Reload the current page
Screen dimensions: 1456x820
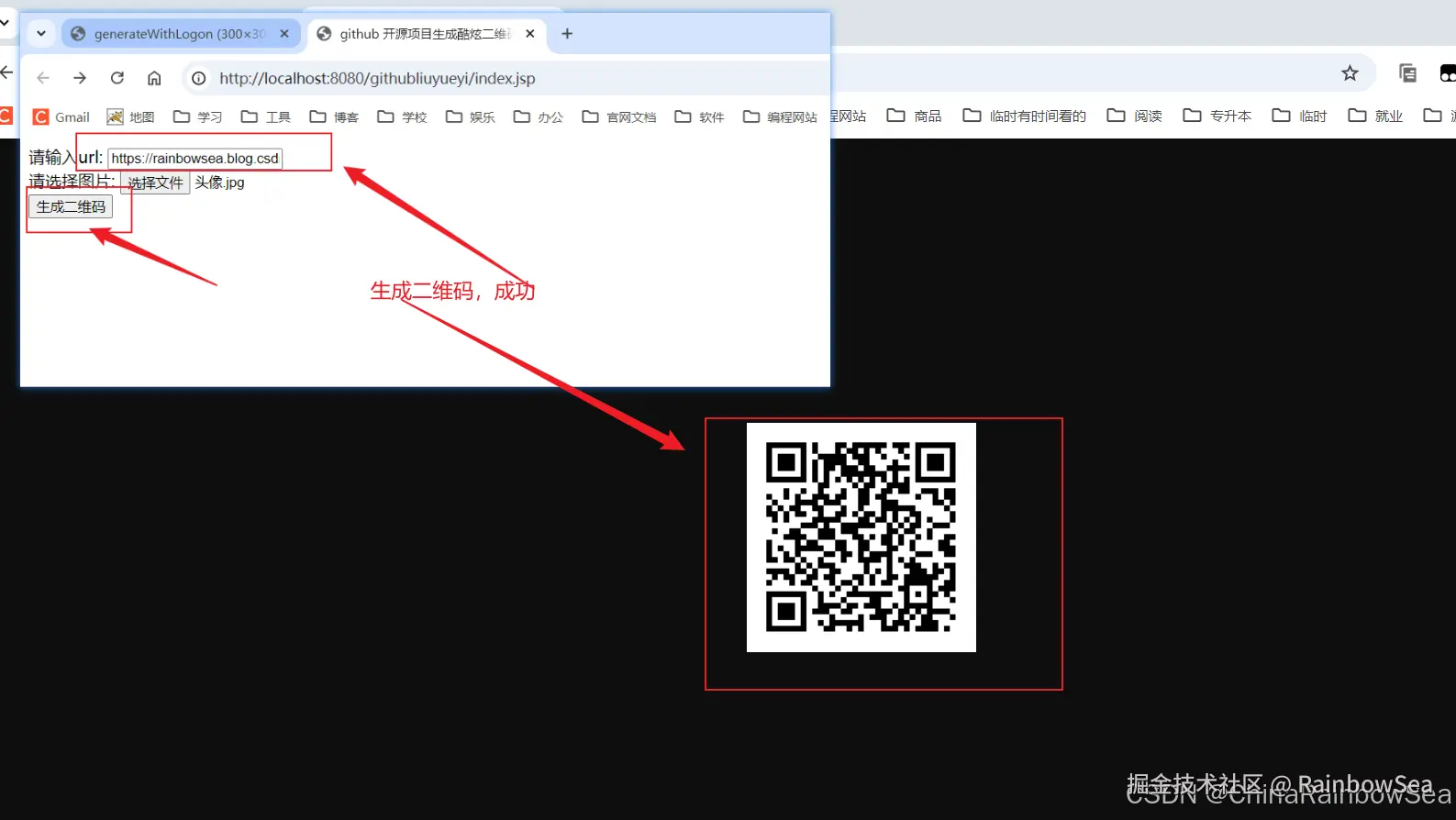(117, 78)
